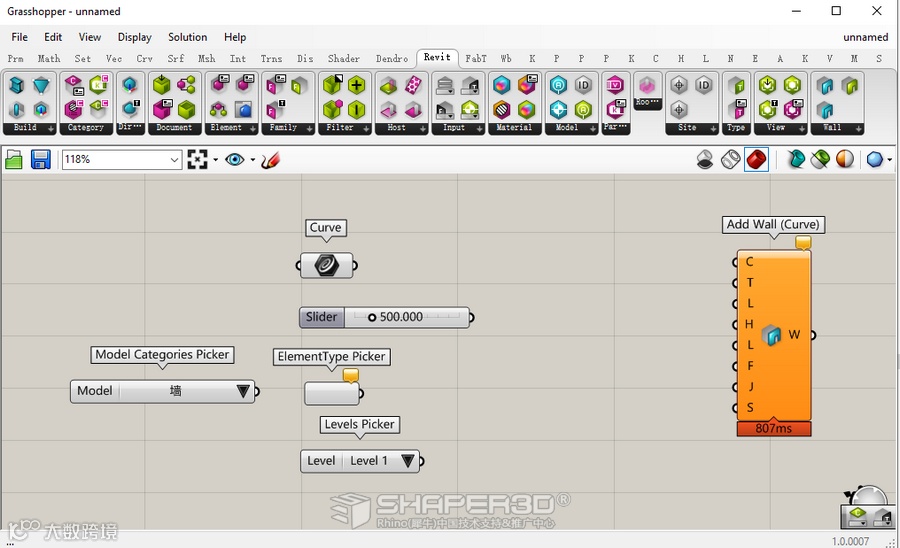
Task: Toggle selected-only preview teal icon
Action: point(796,160)
